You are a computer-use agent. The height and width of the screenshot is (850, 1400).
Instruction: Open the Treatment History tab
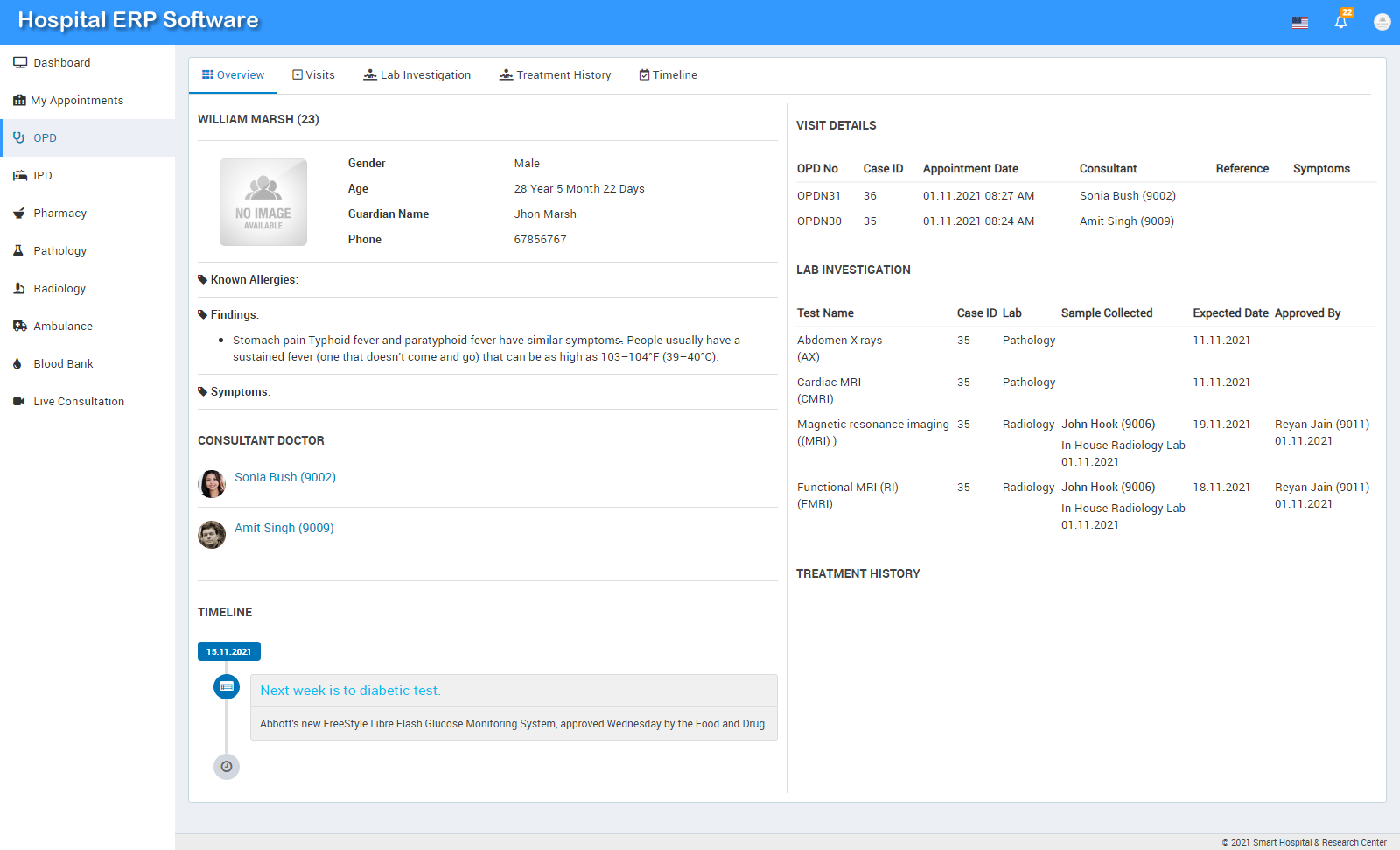click(556, 75)
